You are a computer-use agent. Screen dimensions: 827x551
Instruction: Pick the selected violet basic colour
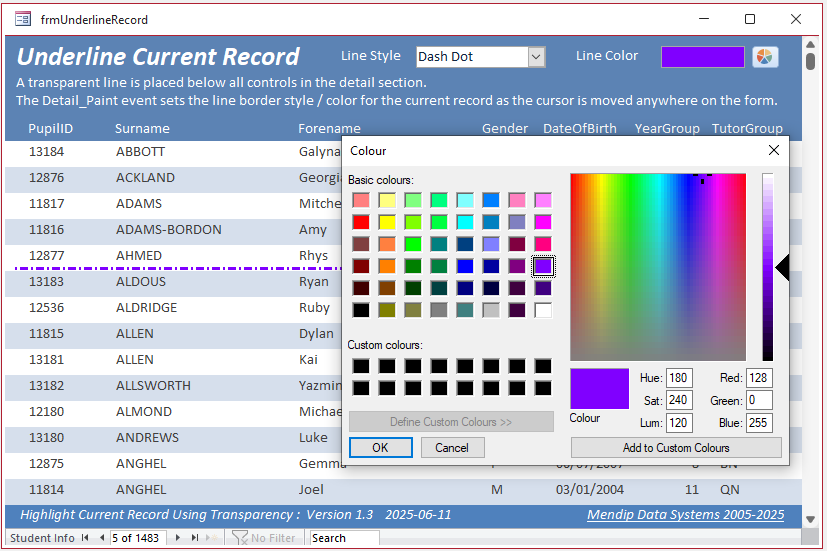tap(543, 266)
